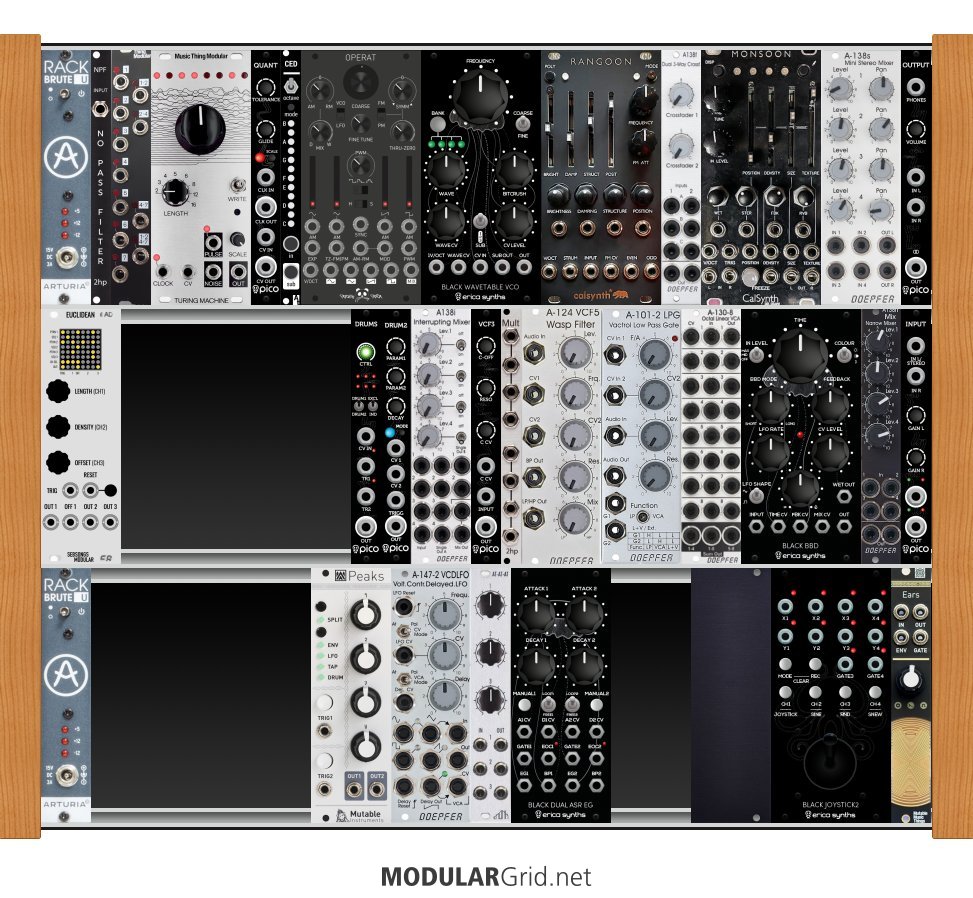Click the Euclidean LED grid display

click(x=80, y=349)
